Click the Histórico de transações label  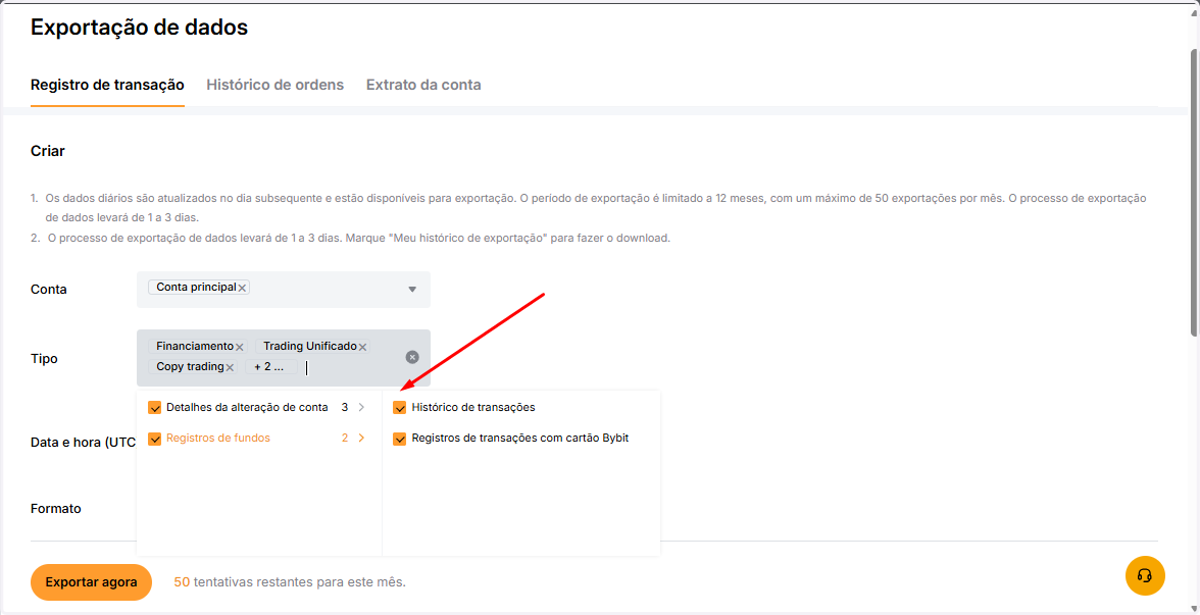(473, 407)
